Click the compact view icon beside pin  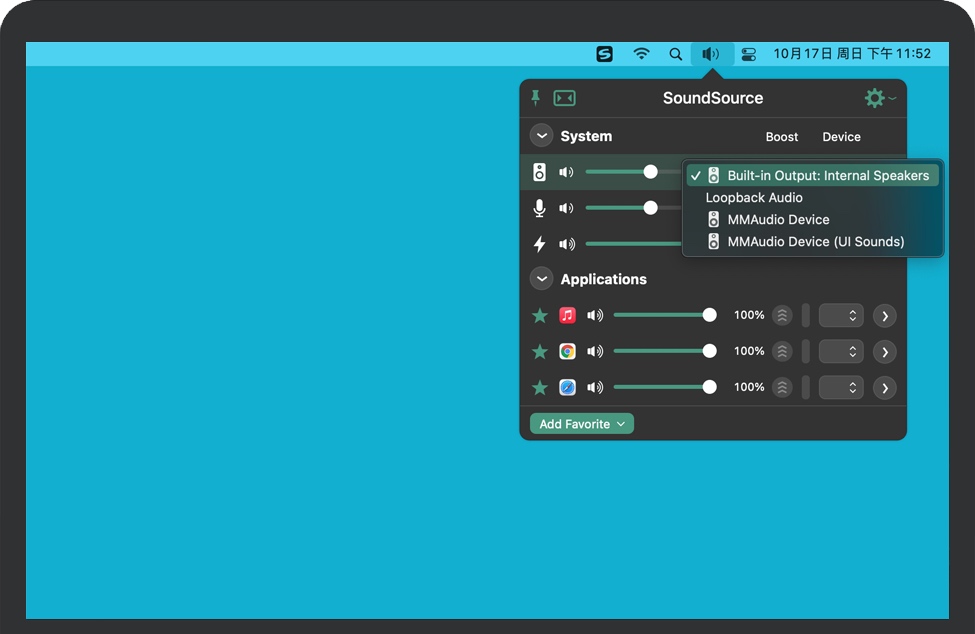tap(564, 98)
